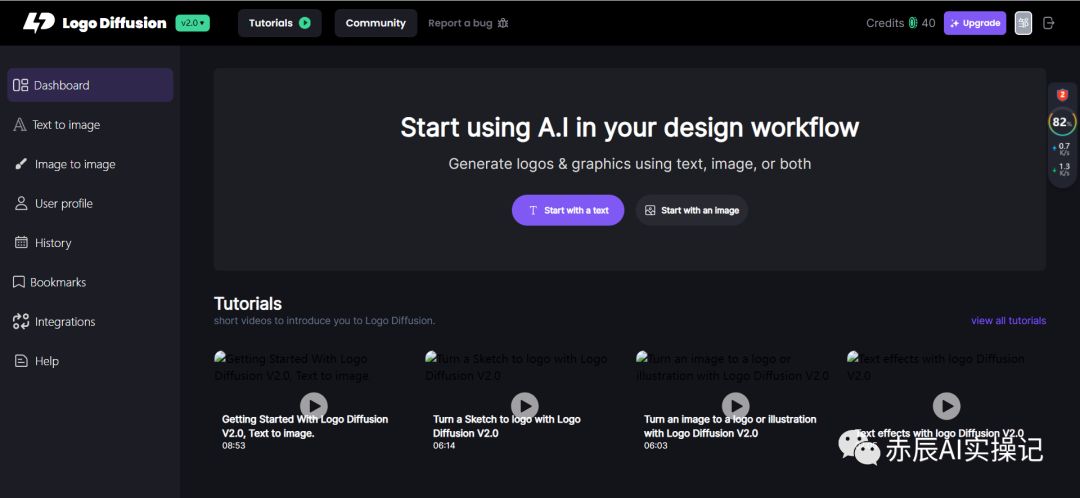This screenshot has height=498, width=1080.
Task: Click the view all tutorials link
Action: pos(1008,320)
